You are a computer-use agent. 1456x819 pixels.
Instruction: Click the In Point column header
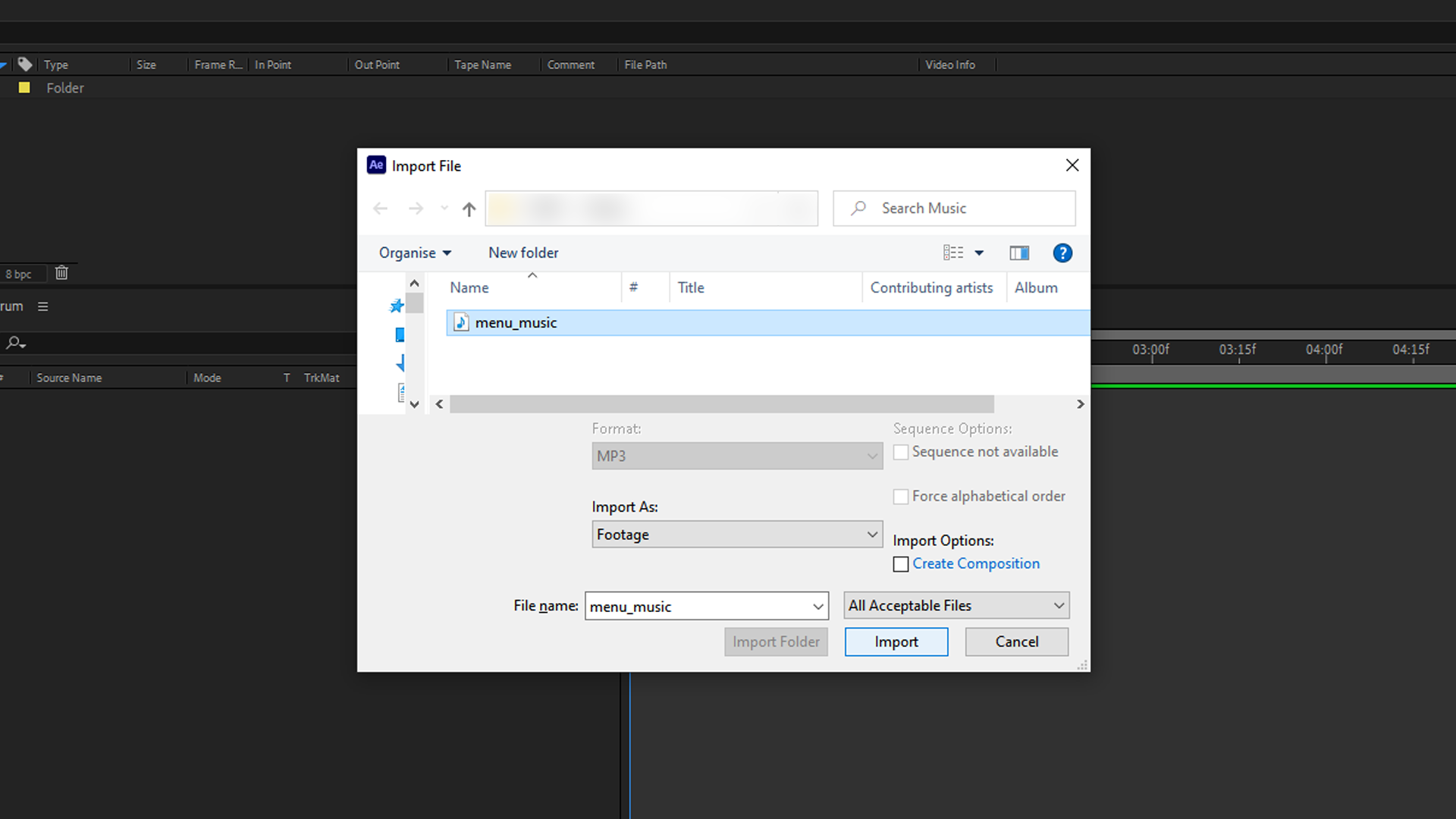273,65
